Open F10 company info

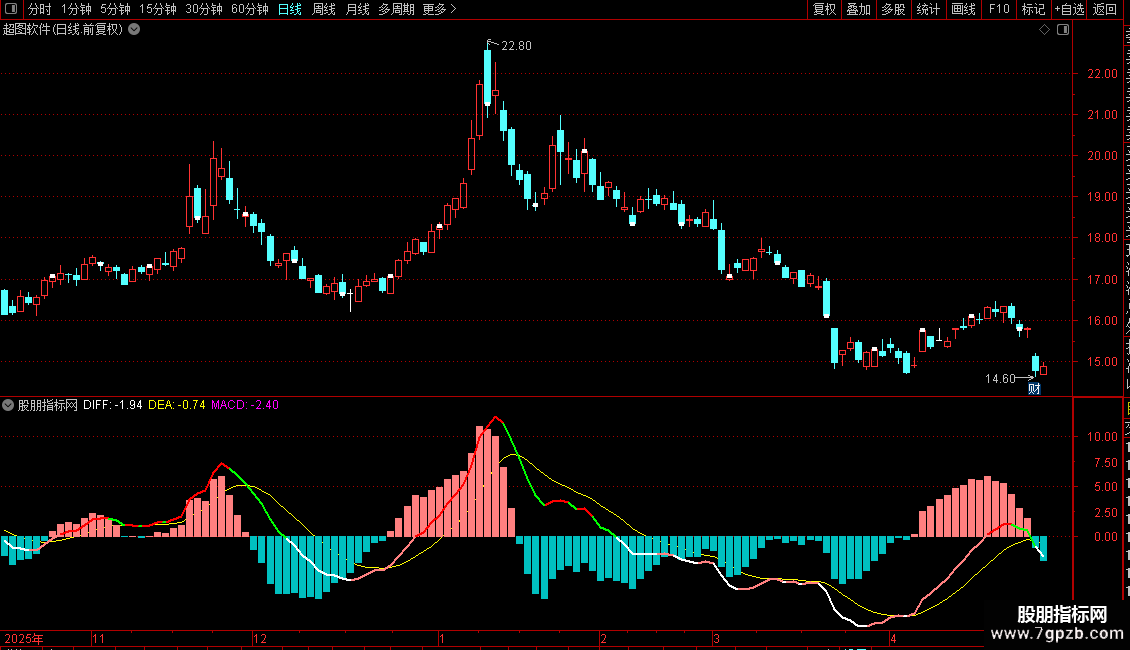999,9
